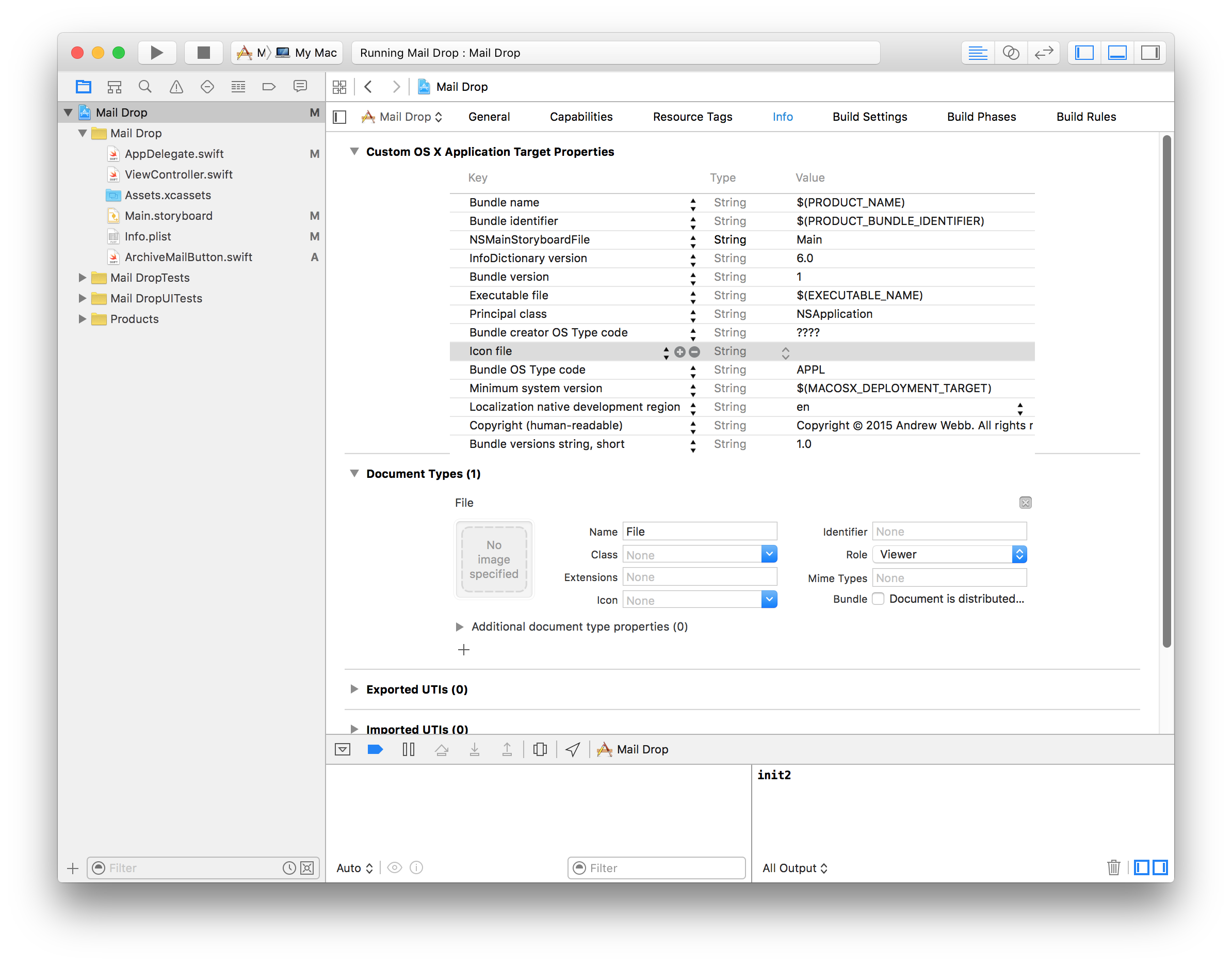Click the Quick Look eye icon
This screenshot has width=1232, height=965.
point(395,867)
